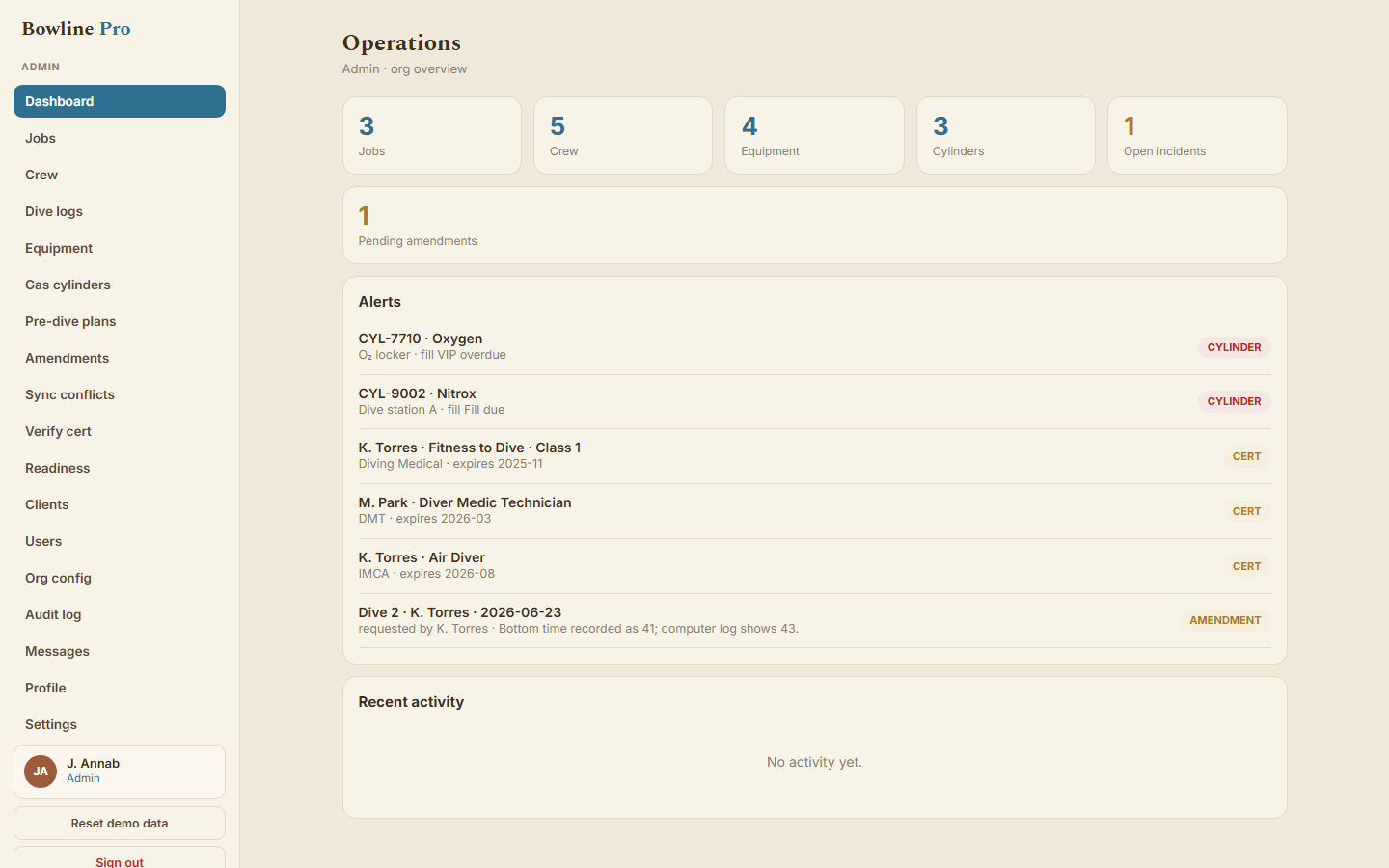This screenshot has height=868, width=1389.
Task: Open M. Park Diver Medic Technician alert
Action: pos(815,511)
